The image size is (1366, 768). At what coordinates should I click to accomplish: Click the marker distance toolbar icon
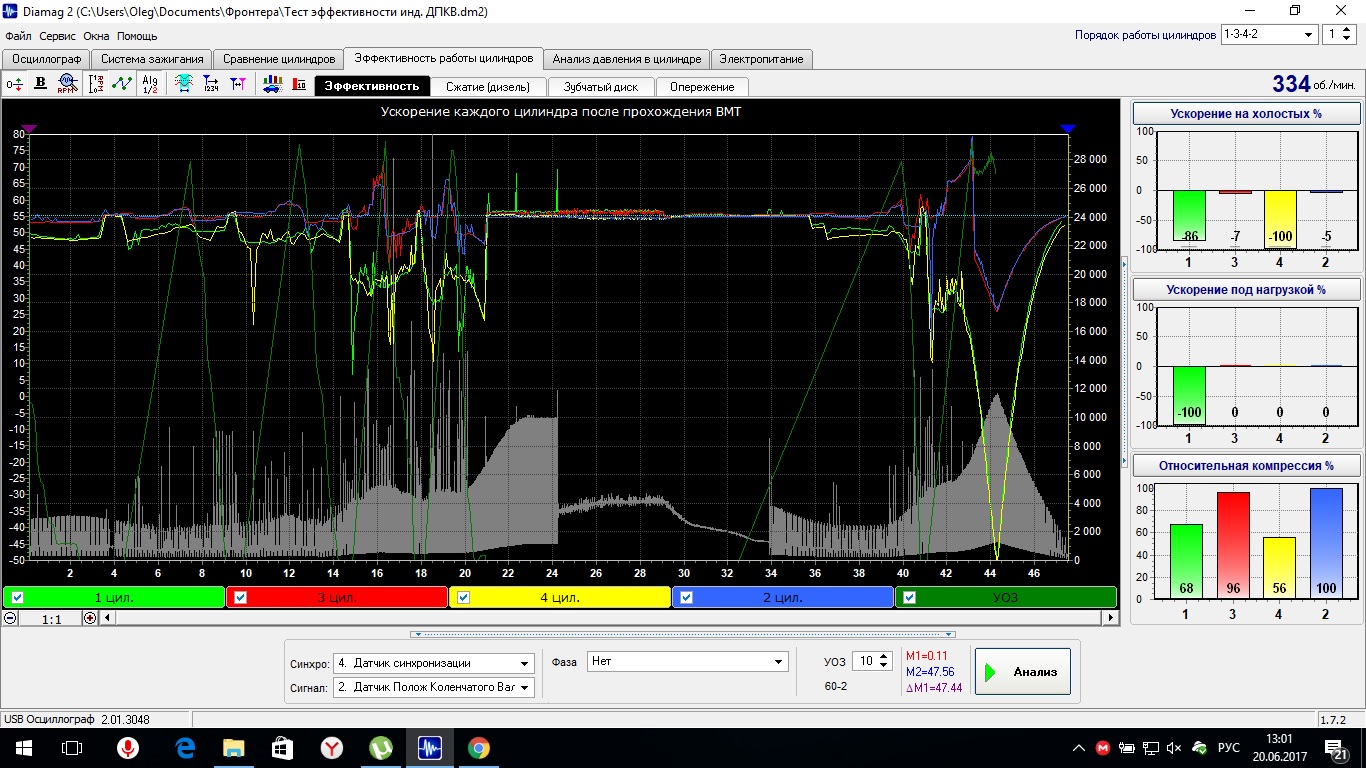(x=238, y=85)
